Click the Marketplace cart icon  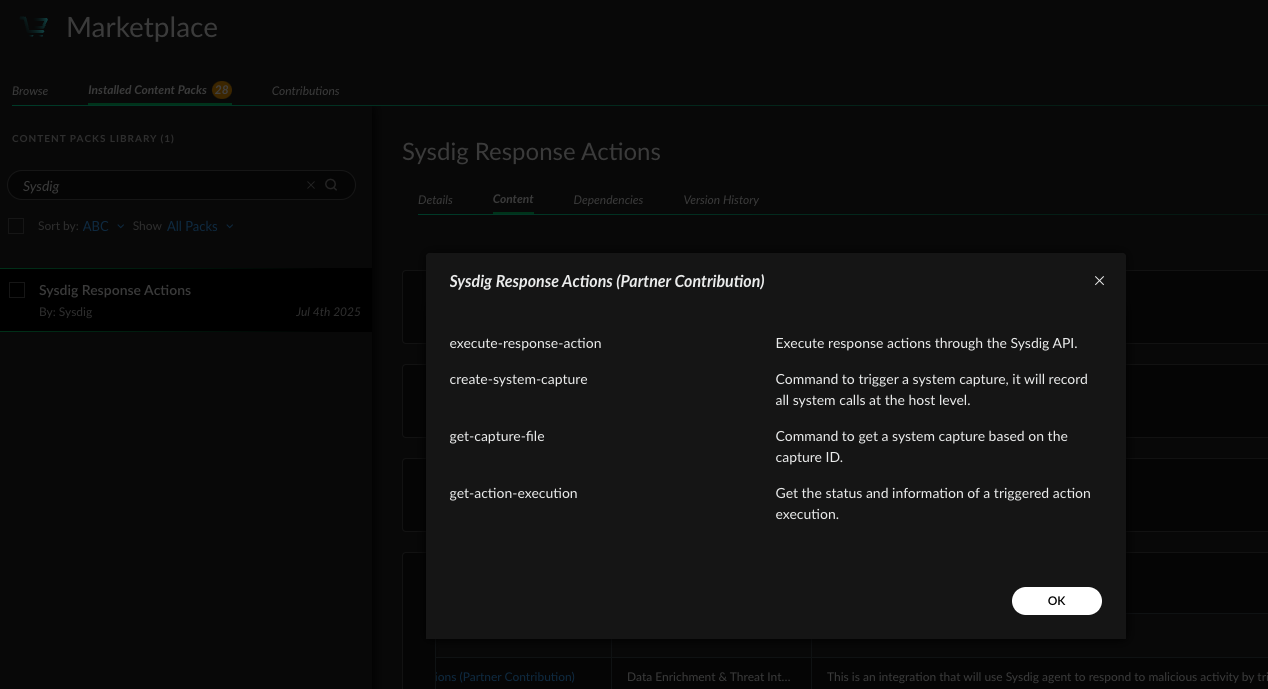click(34, 27)
